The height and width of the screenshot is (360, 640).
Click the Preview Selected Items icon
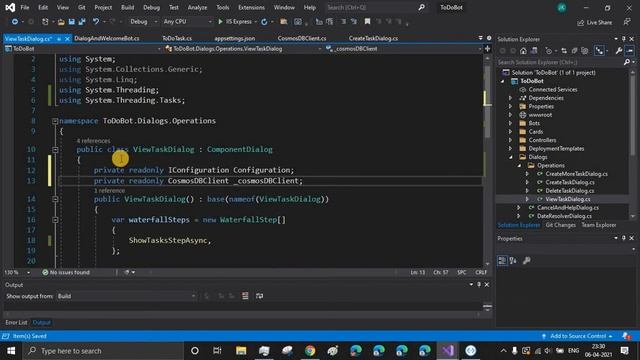click(630, 51)
